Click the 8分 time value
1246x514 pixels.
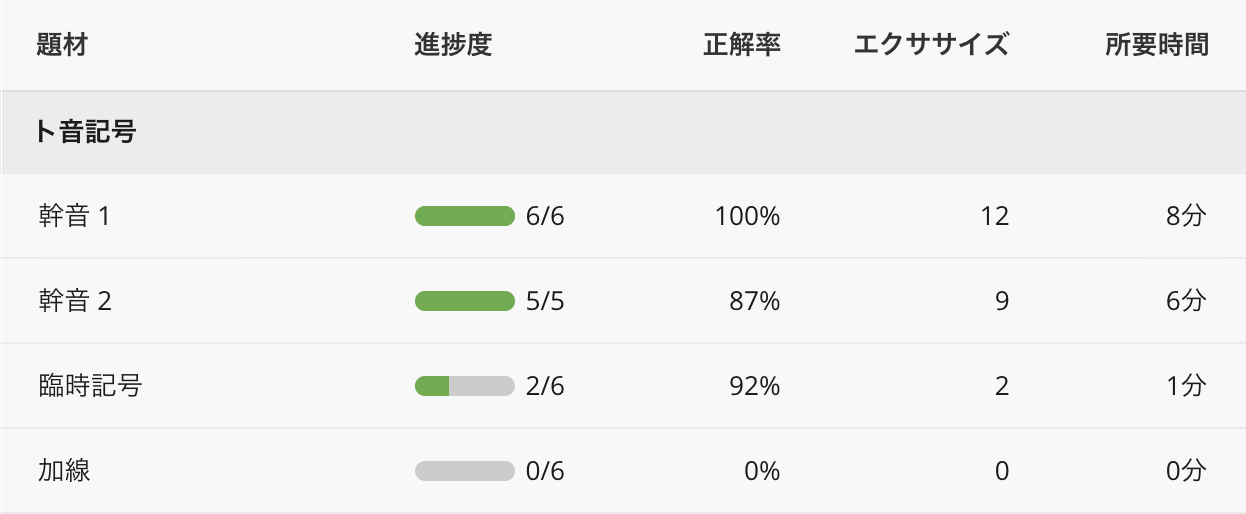pyautogui.click(x=1186, y=216)
